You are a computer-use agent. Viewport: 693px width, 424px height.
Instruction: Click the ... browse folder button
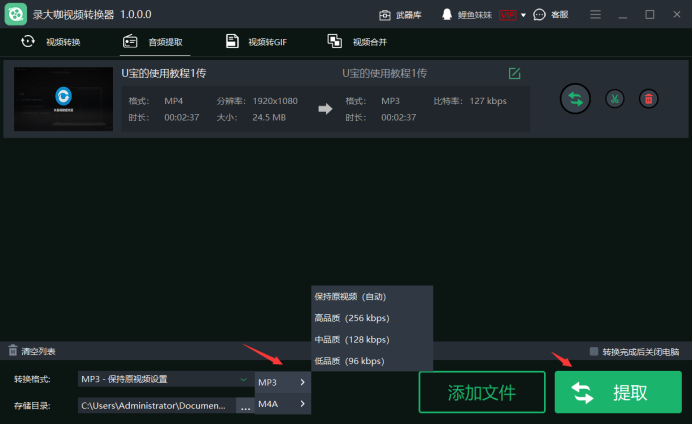(245, 405)
